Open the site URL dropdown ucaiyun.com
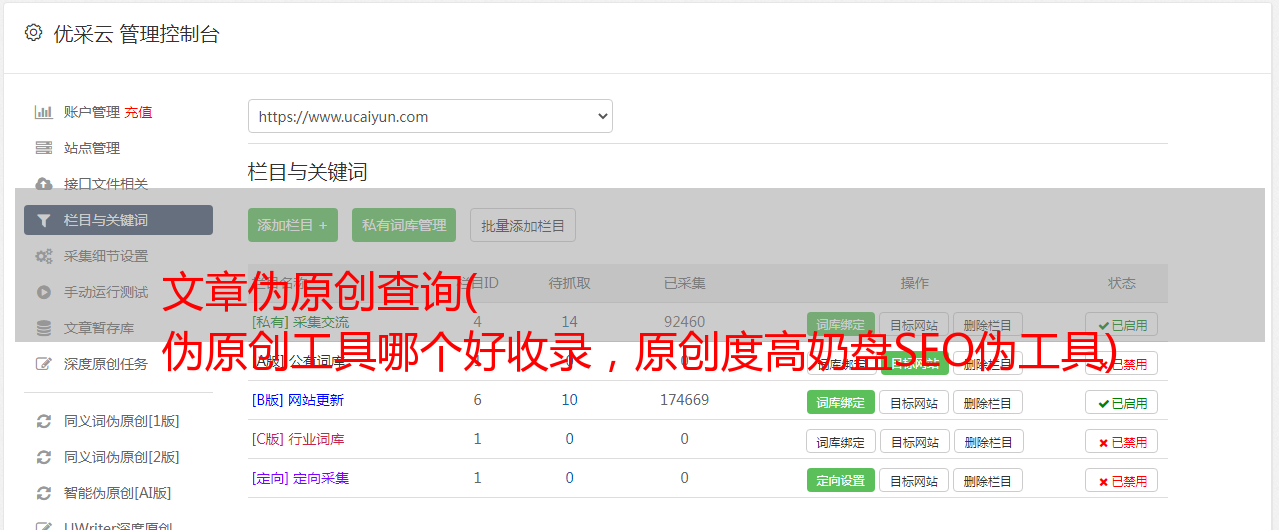Screen dimensions: 1279x530 pyautogui.click(x=430, y=116)
